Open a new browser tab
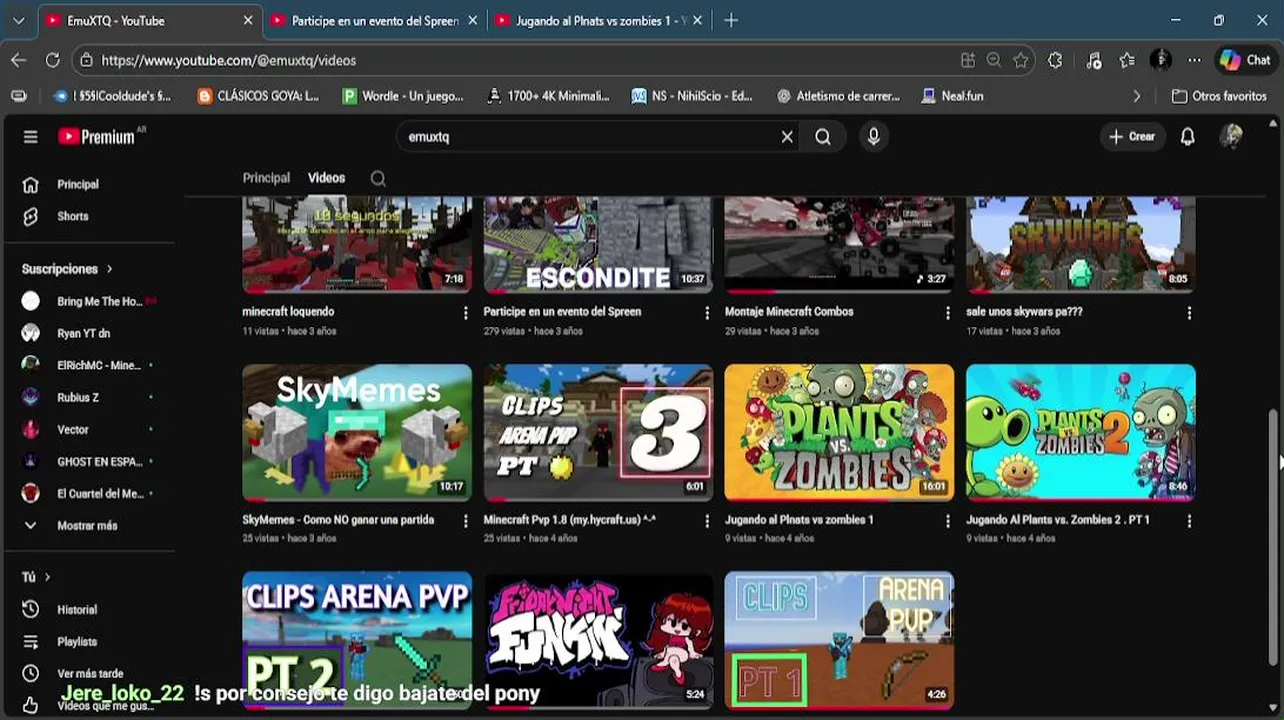 (731, 20)
